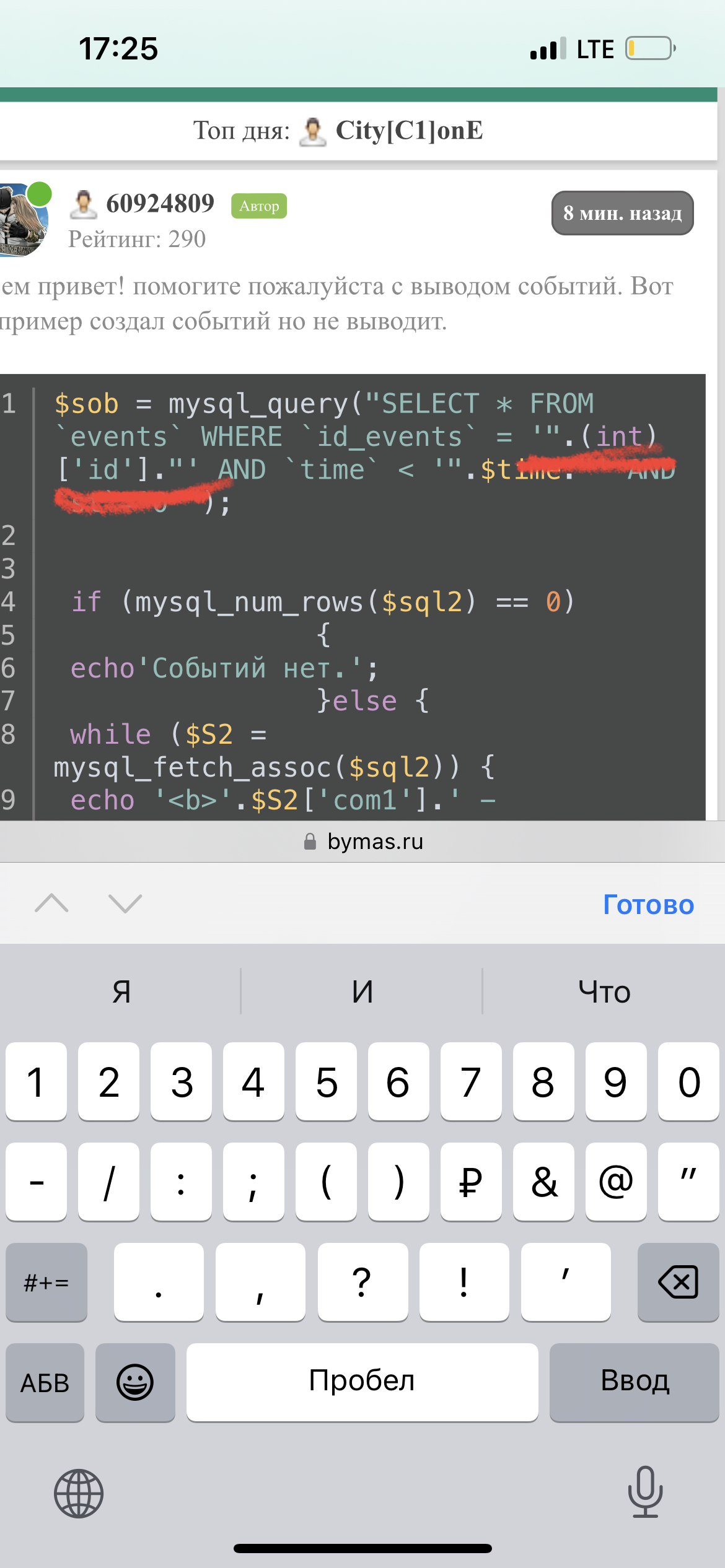Switch to #+= symbols keyboard
This screenshot has height=1568, width=725.
[46, 1282]
